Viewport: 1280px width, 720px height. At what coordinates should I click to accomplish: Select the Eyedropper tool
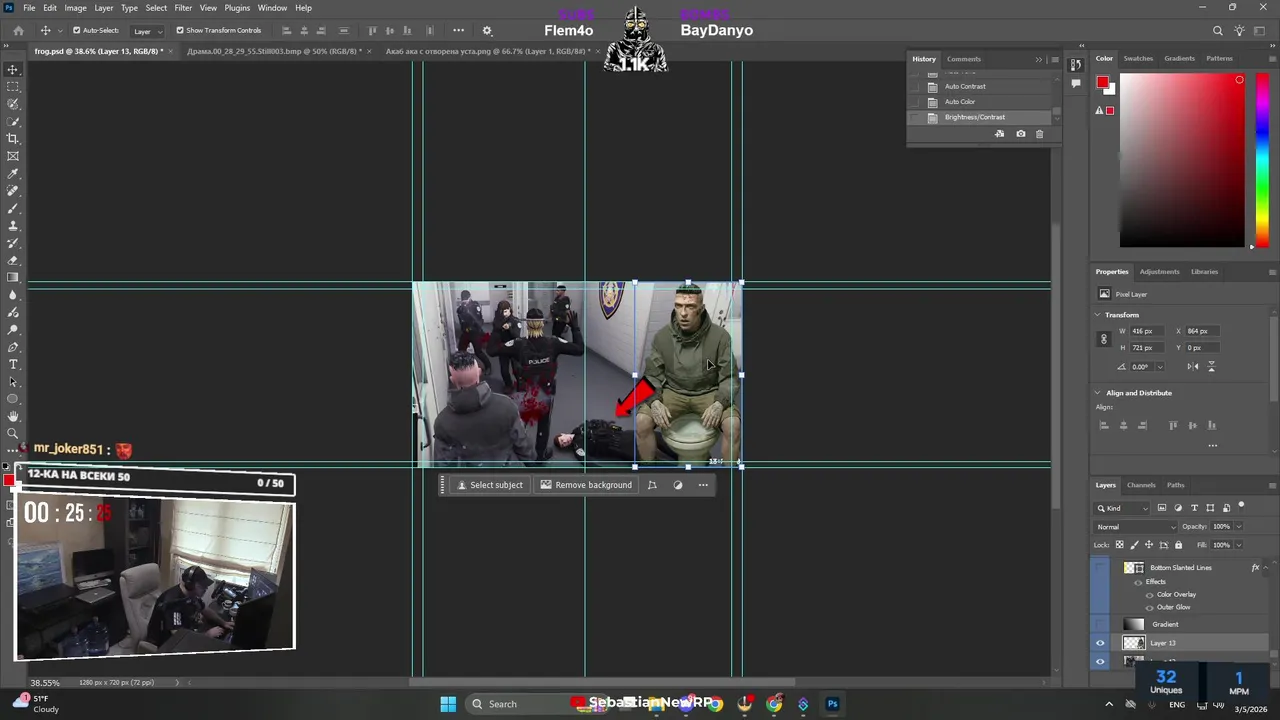[13, 174]
